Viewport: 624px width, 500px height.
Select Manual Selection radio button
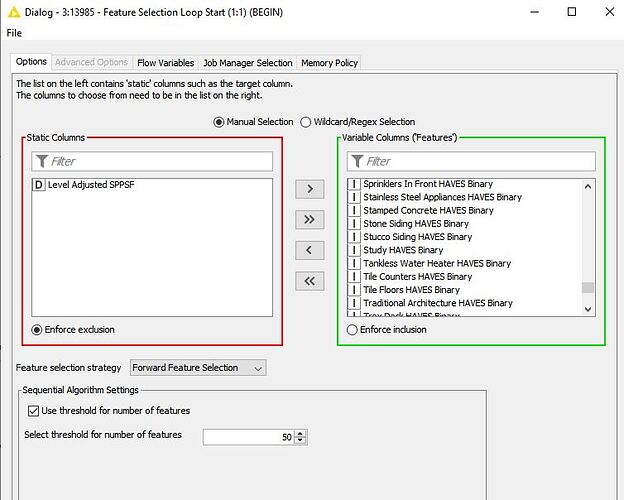coord(218,122)
